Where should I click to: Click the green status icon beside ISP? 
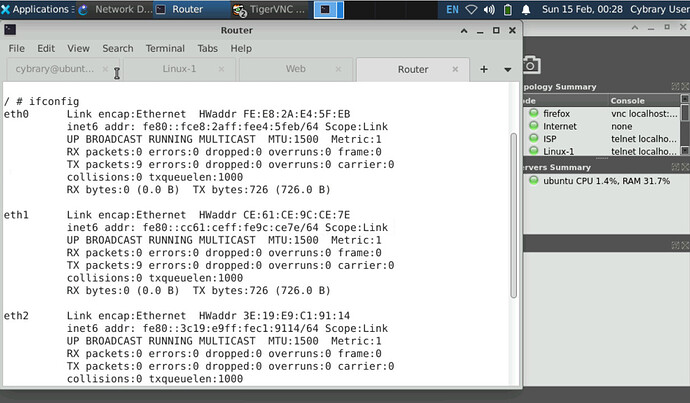(x=533, y=138)
